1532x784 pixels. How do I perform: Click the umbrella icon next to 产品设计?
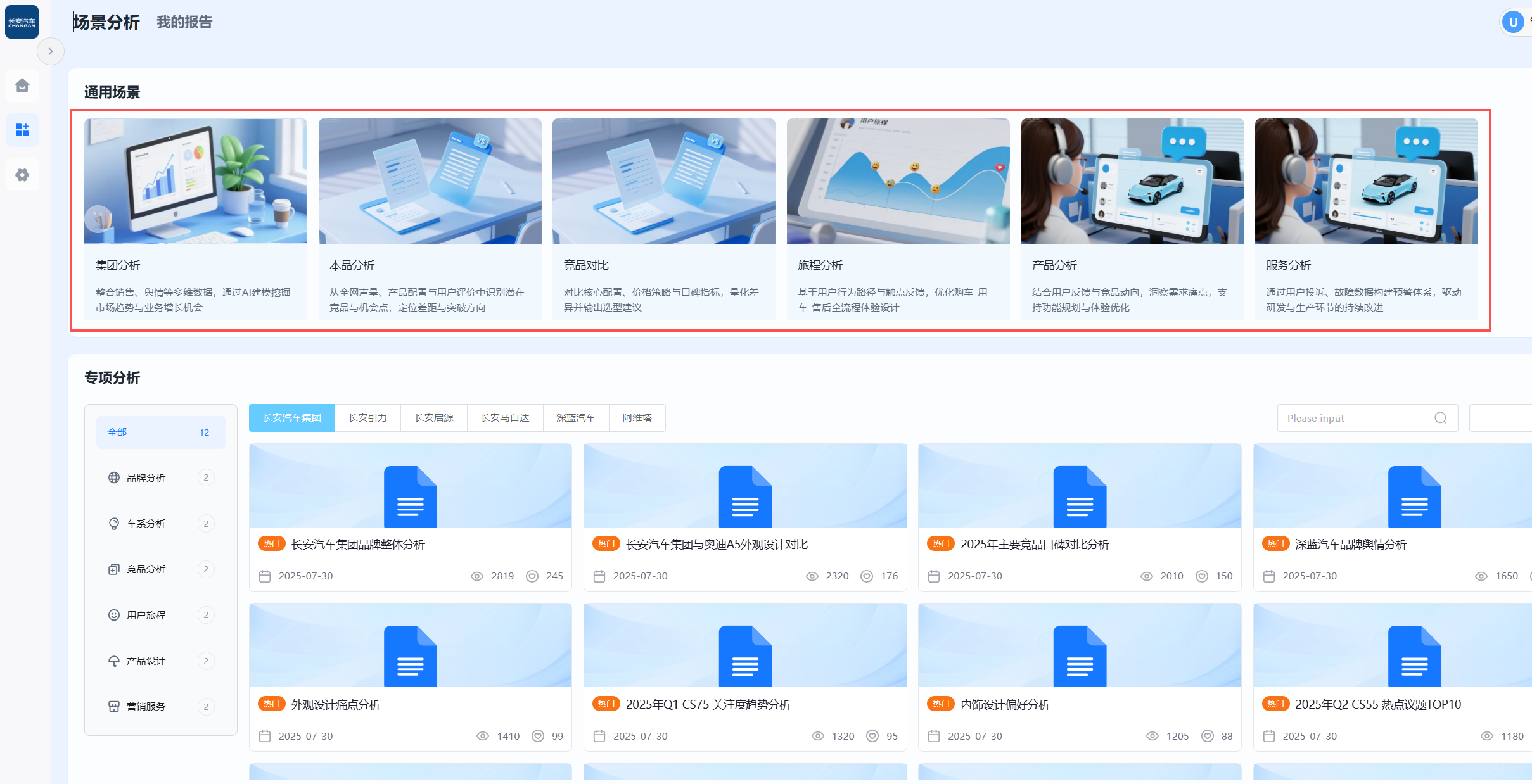(x=114, y=661)
